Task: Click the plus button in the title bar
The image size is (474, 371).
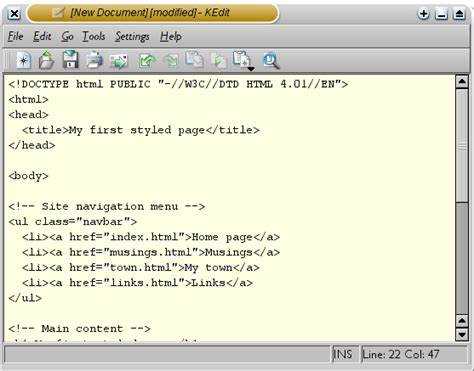Action: click(424, 14)
